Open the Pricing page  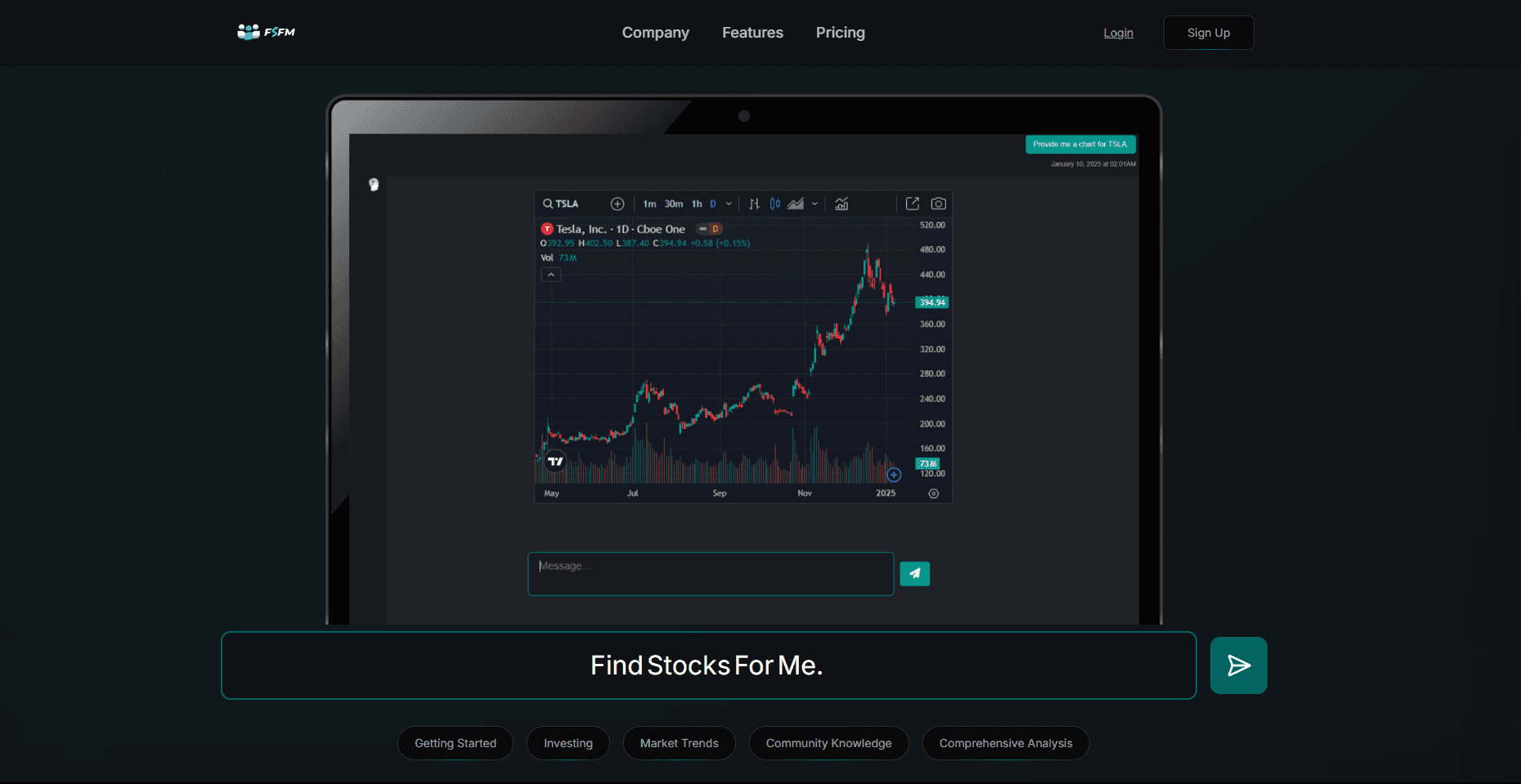[x=841, y=33]
